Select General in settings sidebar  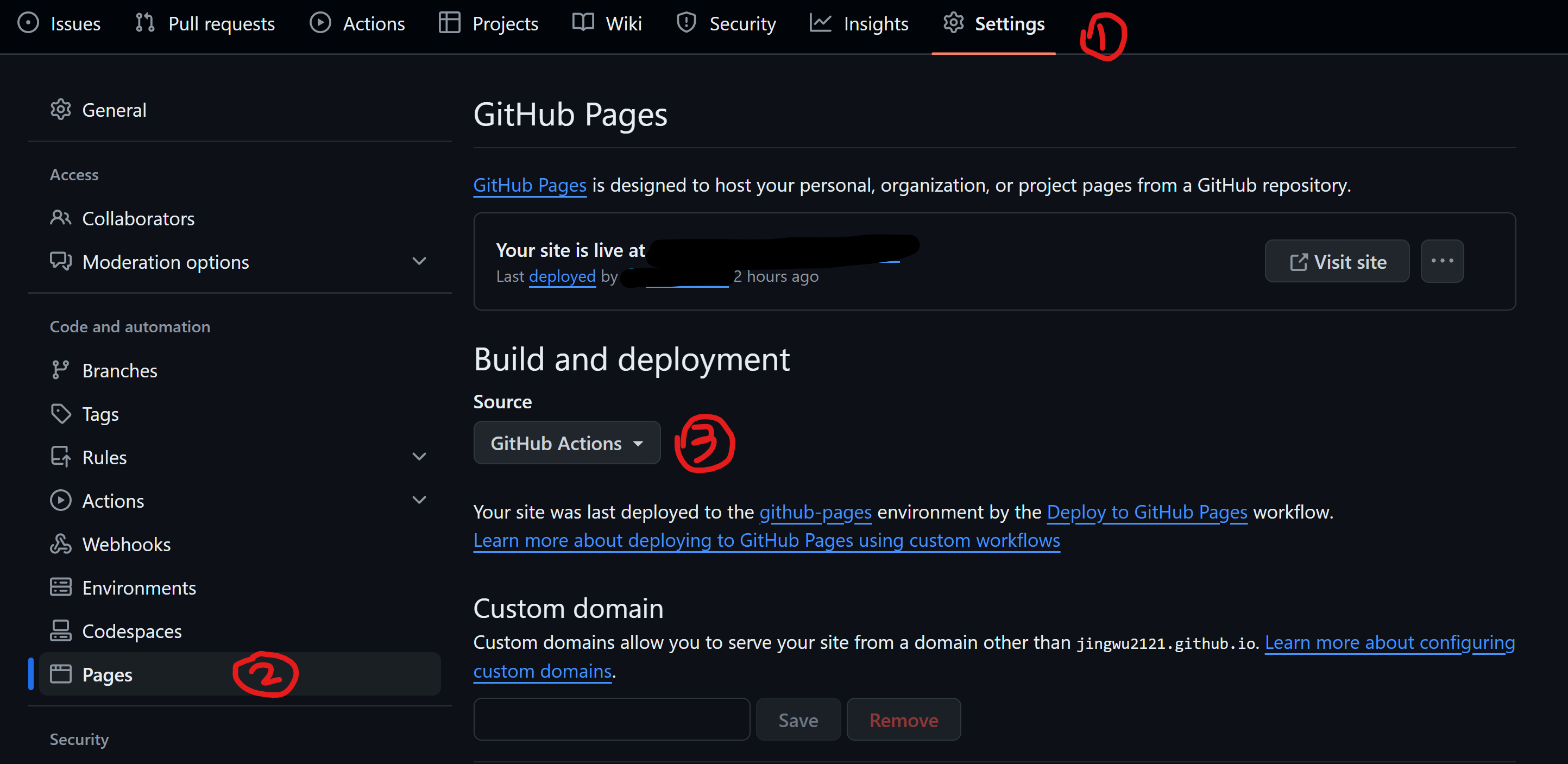pyautogui.click(x=240, y=110)
